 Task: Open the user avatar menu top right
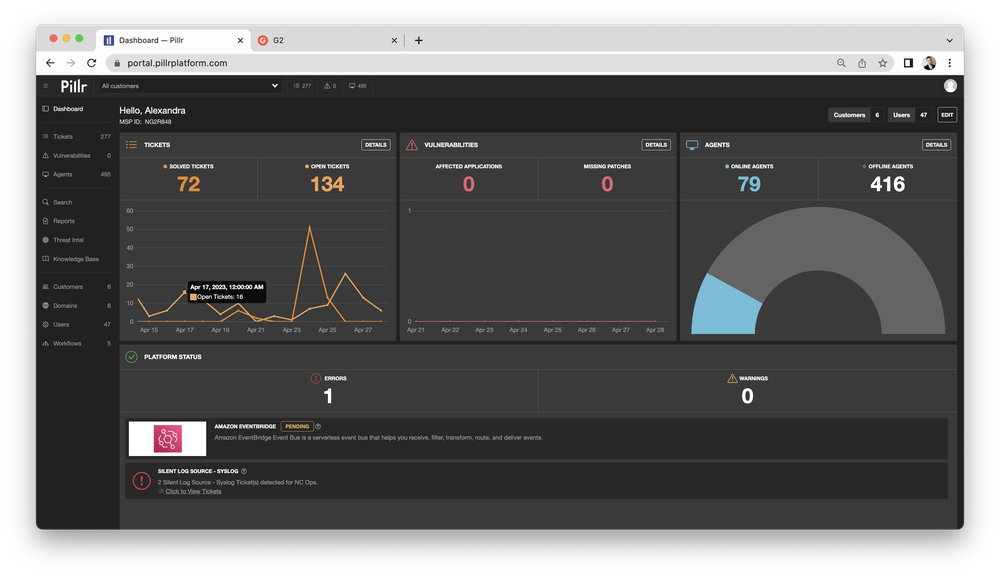pyautogui.click(x=949, y=86)
